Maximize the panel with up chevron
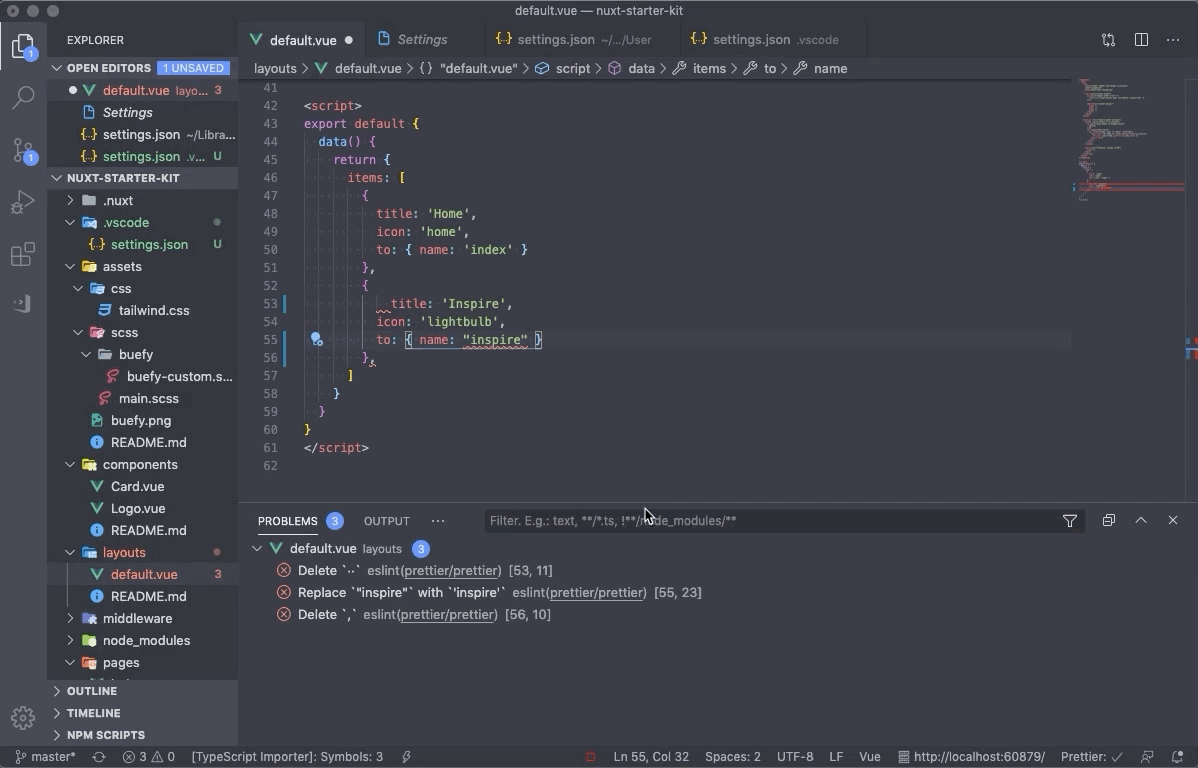1198x768 pixels. click(1141, 520)
